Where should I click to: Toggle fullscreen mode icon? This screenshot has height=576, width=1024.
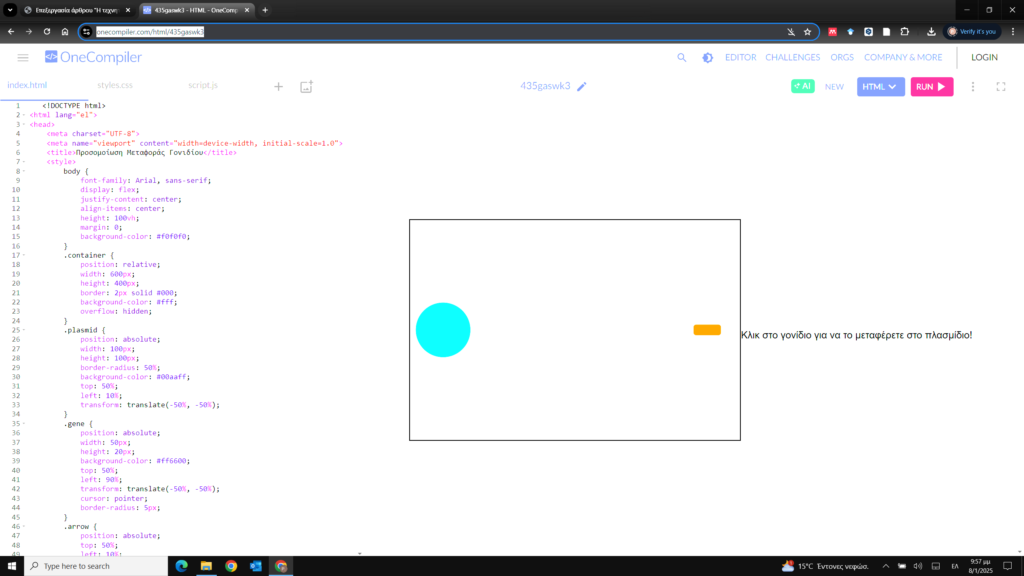click(x=1000, y=87)
